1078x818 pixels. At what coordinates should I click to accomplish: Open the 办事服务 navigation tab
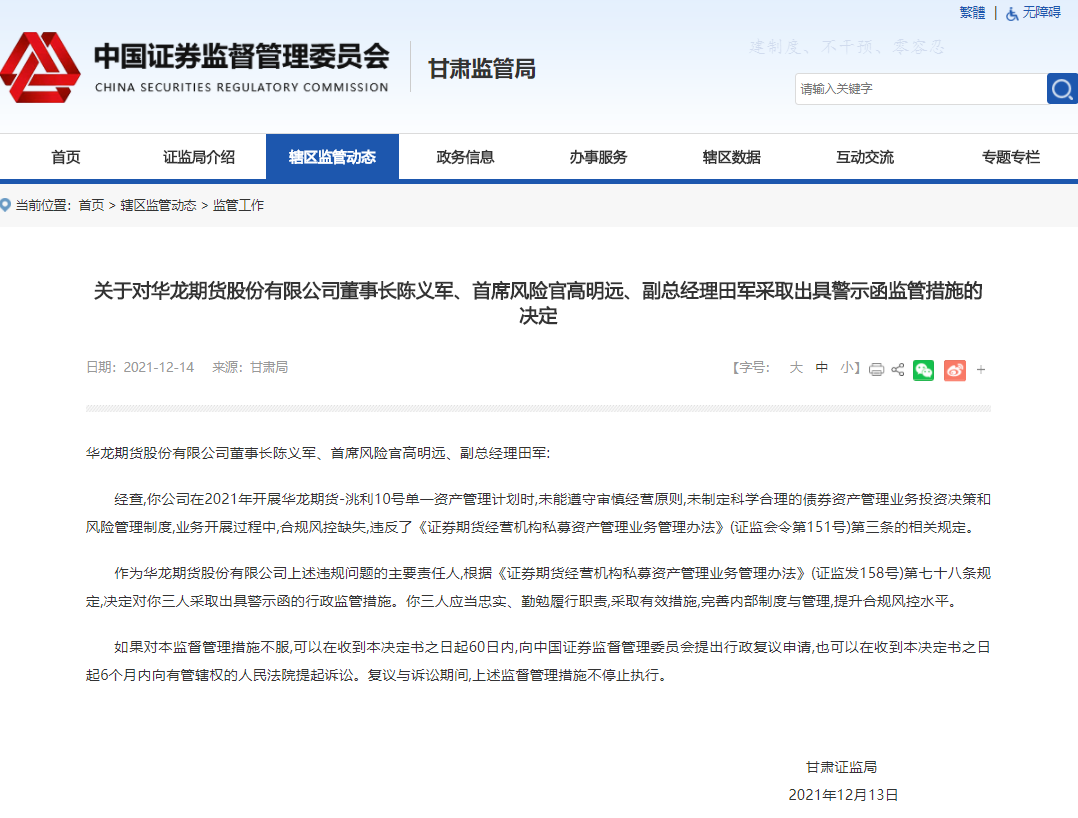[x=598, y=157]
